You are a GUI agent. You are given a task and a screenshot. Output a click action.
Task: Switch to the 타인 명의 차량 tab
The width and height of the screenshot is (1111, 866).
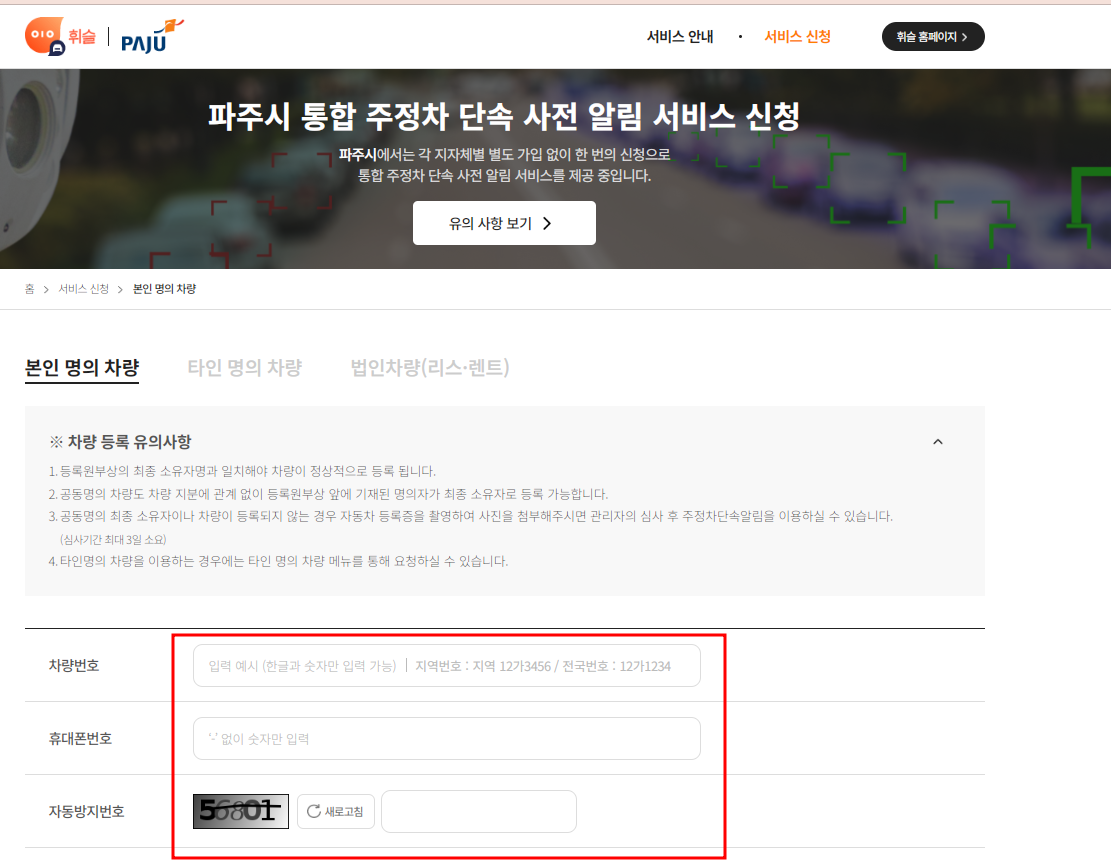point(246,367)
